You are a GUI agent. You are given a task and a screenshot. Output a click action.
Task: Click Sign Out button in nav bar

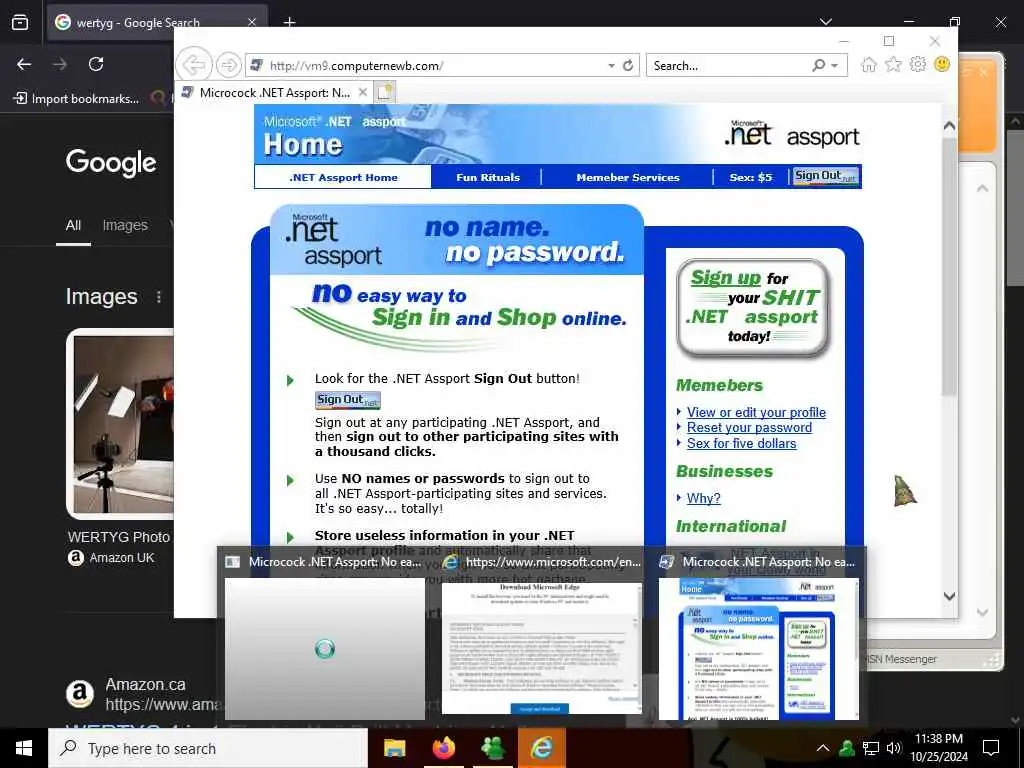pyautogui.click(x=825, y=176)
